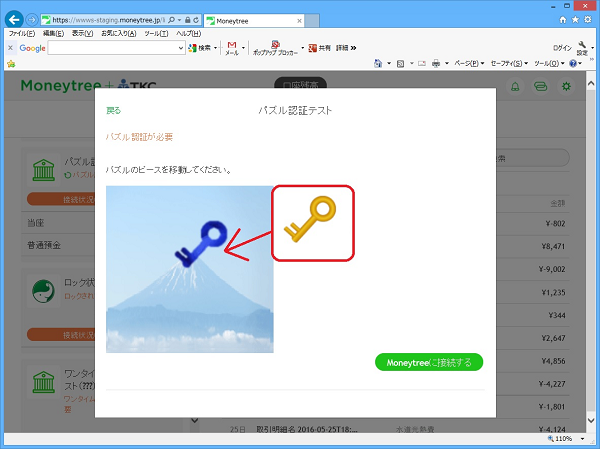Viewport: 600px width, 449px height.
Task: Open Favorites star icon at top right
Action: [x=575, y=20]
